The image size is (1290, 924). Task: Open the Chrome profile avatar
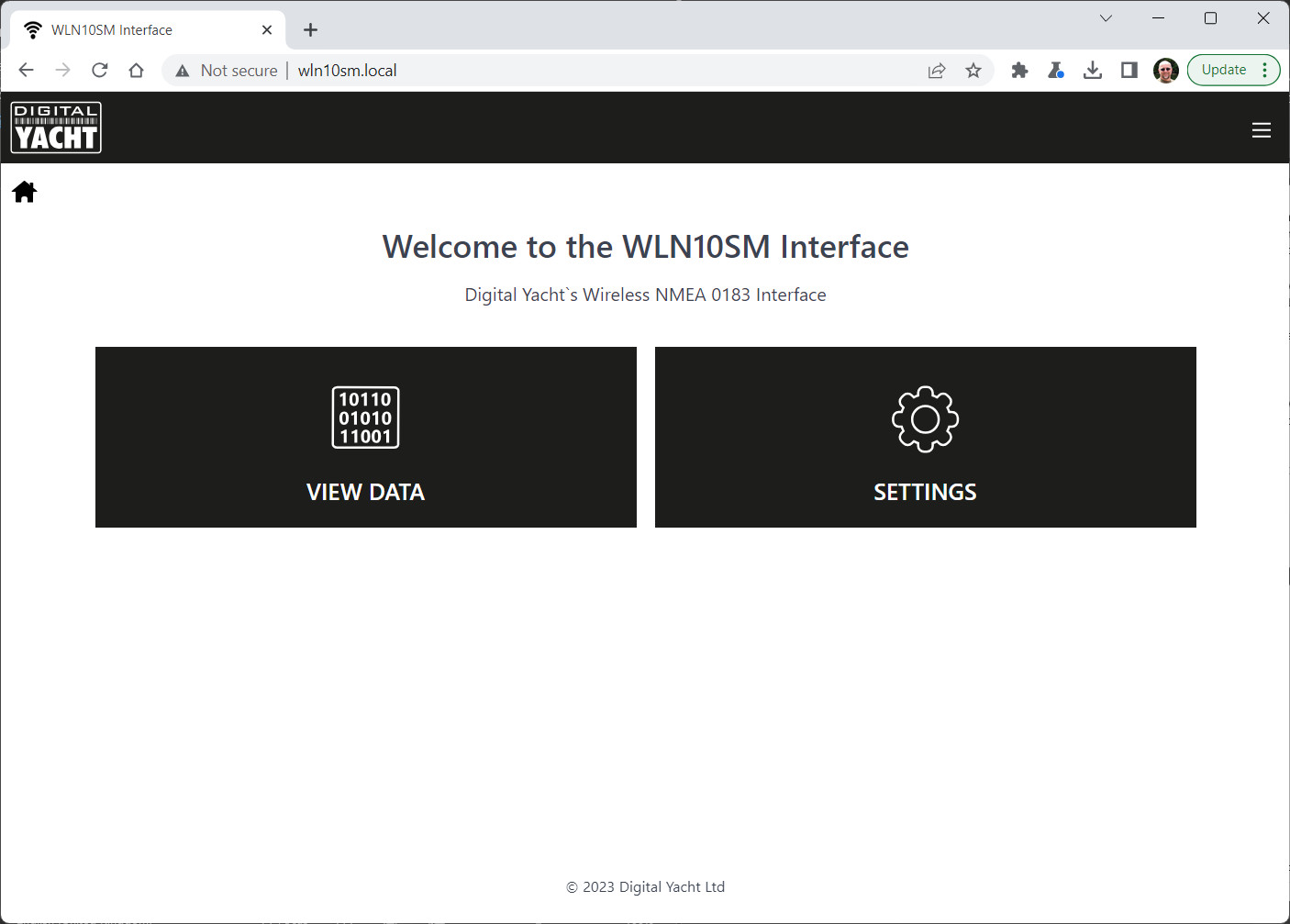pyautogui.click(x=1165, y=71)
